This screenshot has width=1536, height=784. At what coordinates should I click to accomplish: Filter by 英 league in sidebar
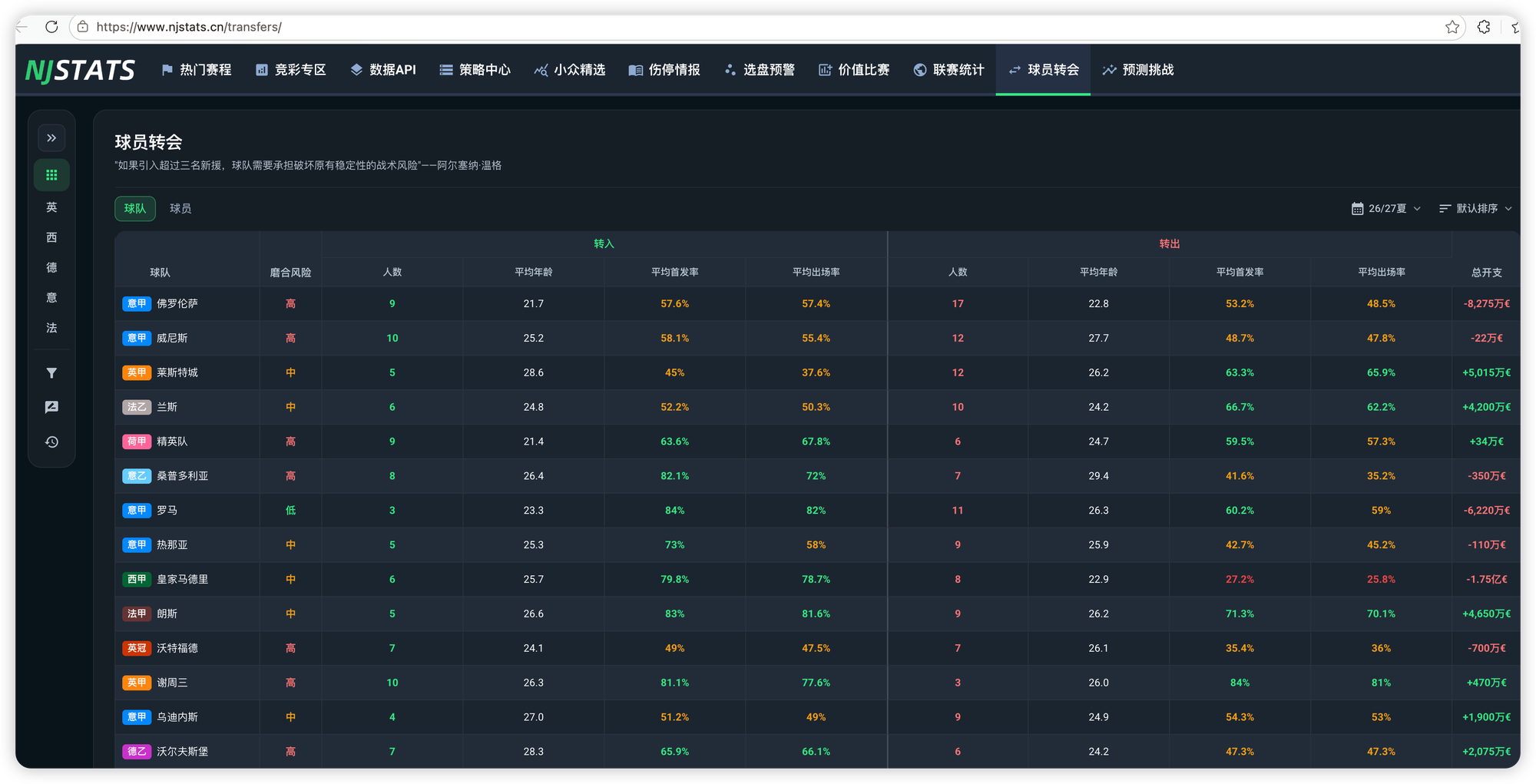[51, 207]
